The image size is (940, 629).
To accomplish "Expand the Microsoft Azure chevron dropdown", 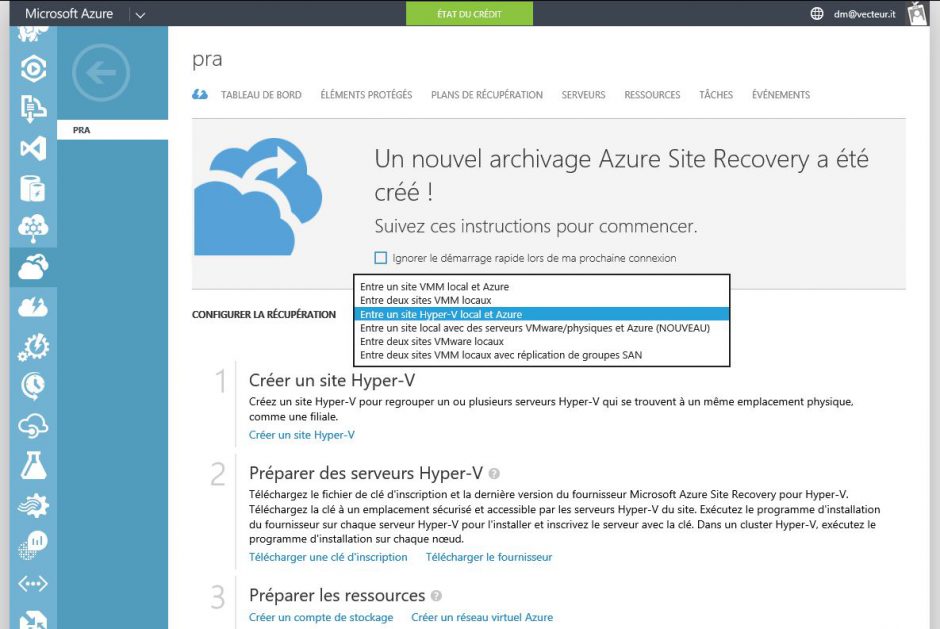I will pyautogui.click(x=139, y=14).
